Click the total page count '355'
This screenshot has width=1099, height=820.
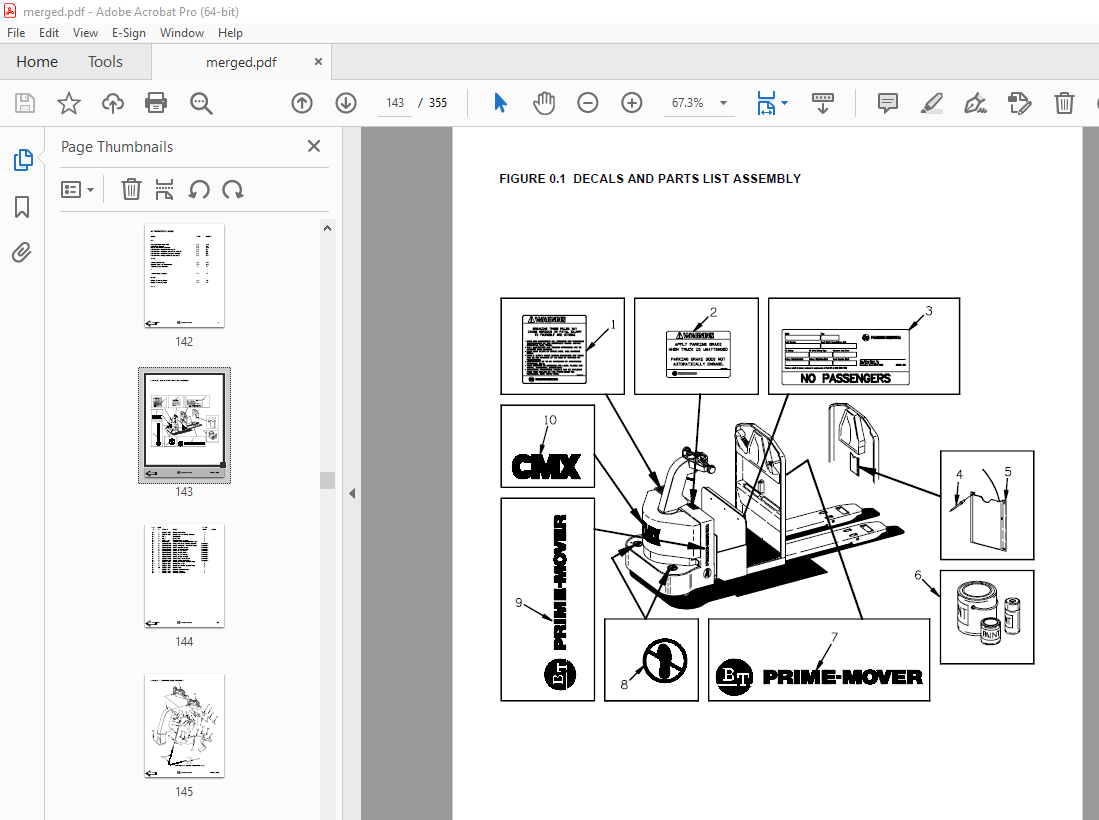438,103
